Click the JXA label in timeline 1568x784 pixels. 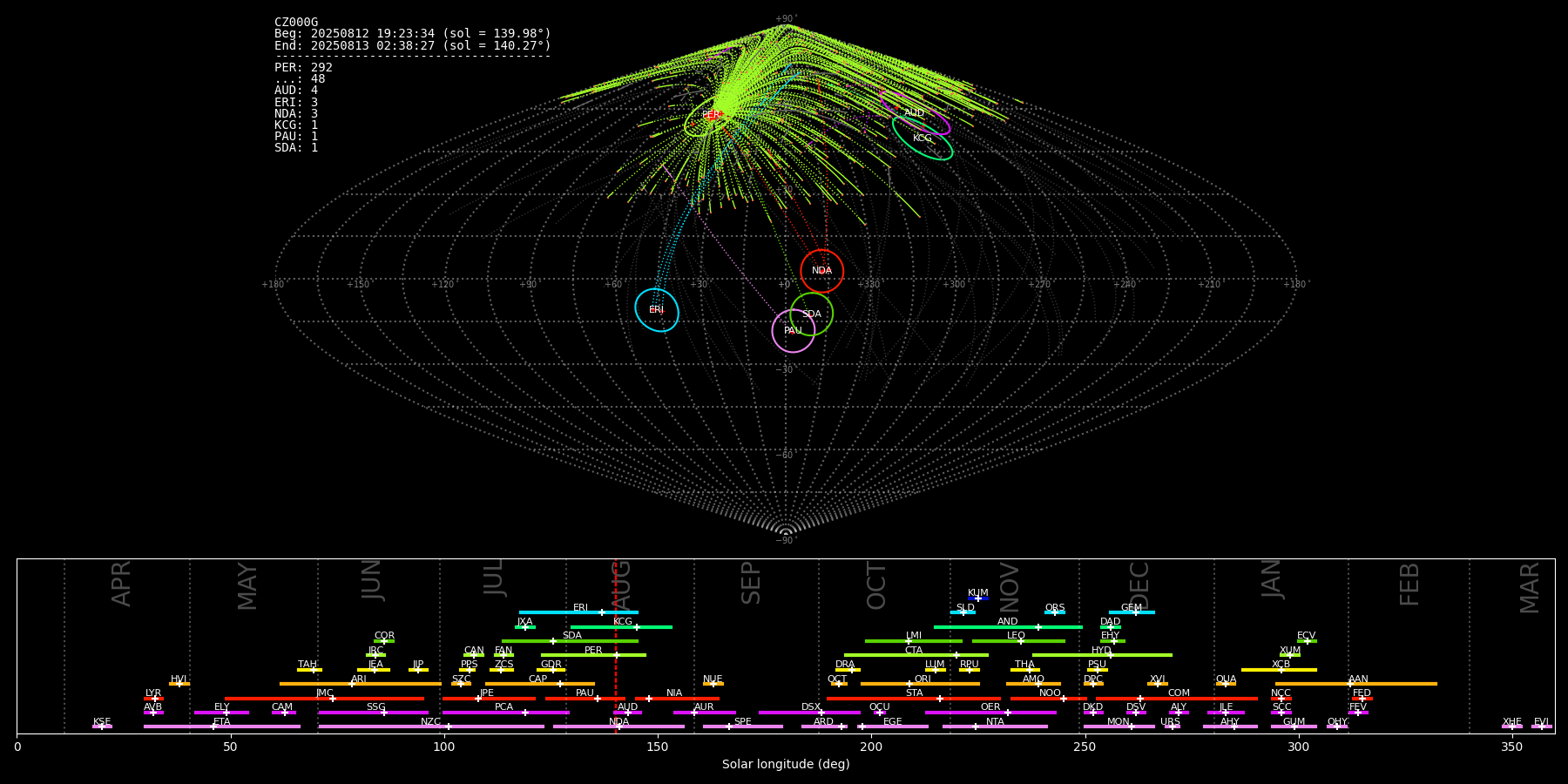[x=524, y=622]
